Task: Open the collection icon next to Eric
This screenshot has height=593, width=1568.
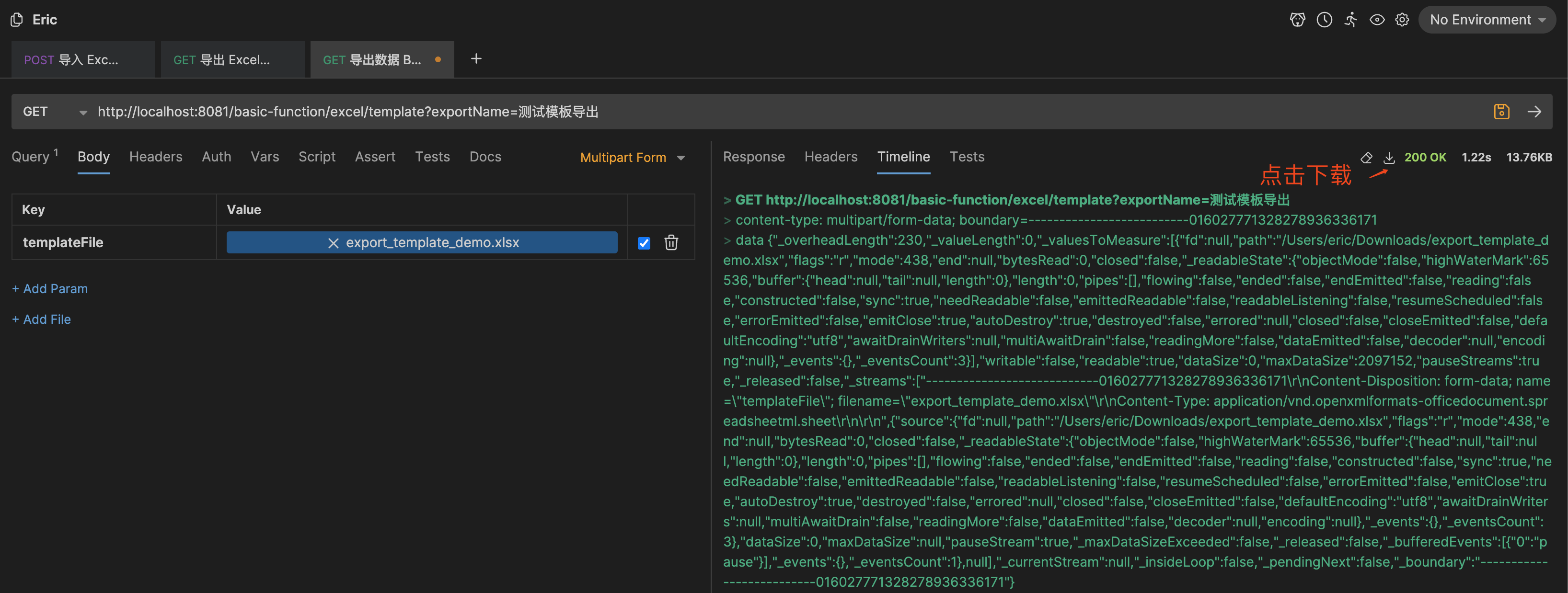Action: coord(17,20)
